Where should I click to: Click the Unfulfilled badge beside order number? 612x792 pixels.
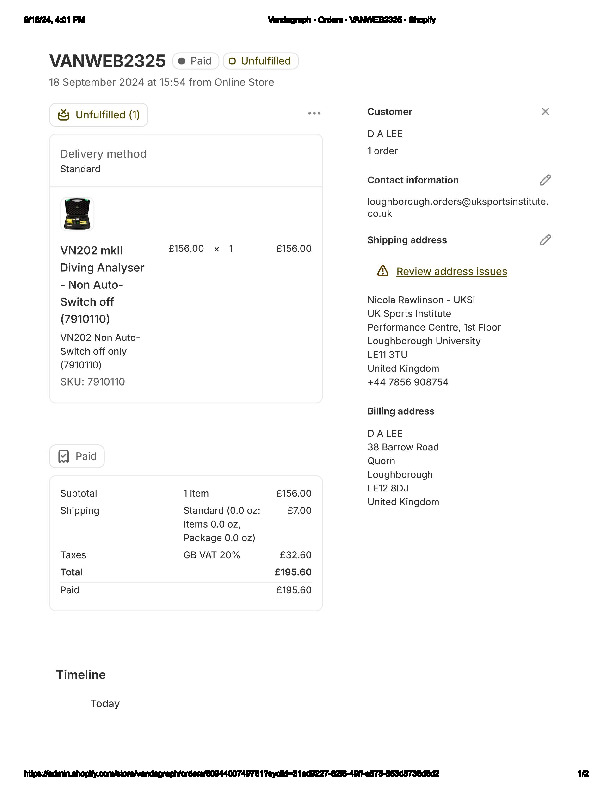coord(260,61)
